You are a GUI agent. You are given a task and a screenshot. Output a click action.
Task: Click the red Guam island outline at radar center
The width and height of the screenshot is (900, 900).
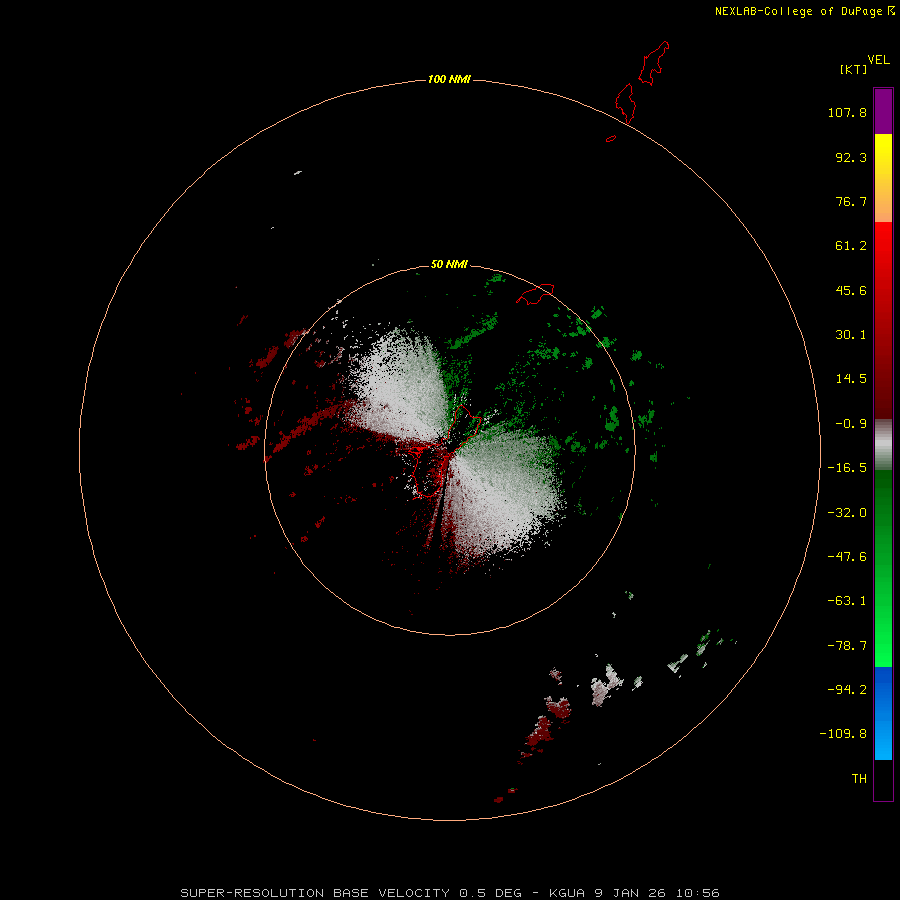447,451
